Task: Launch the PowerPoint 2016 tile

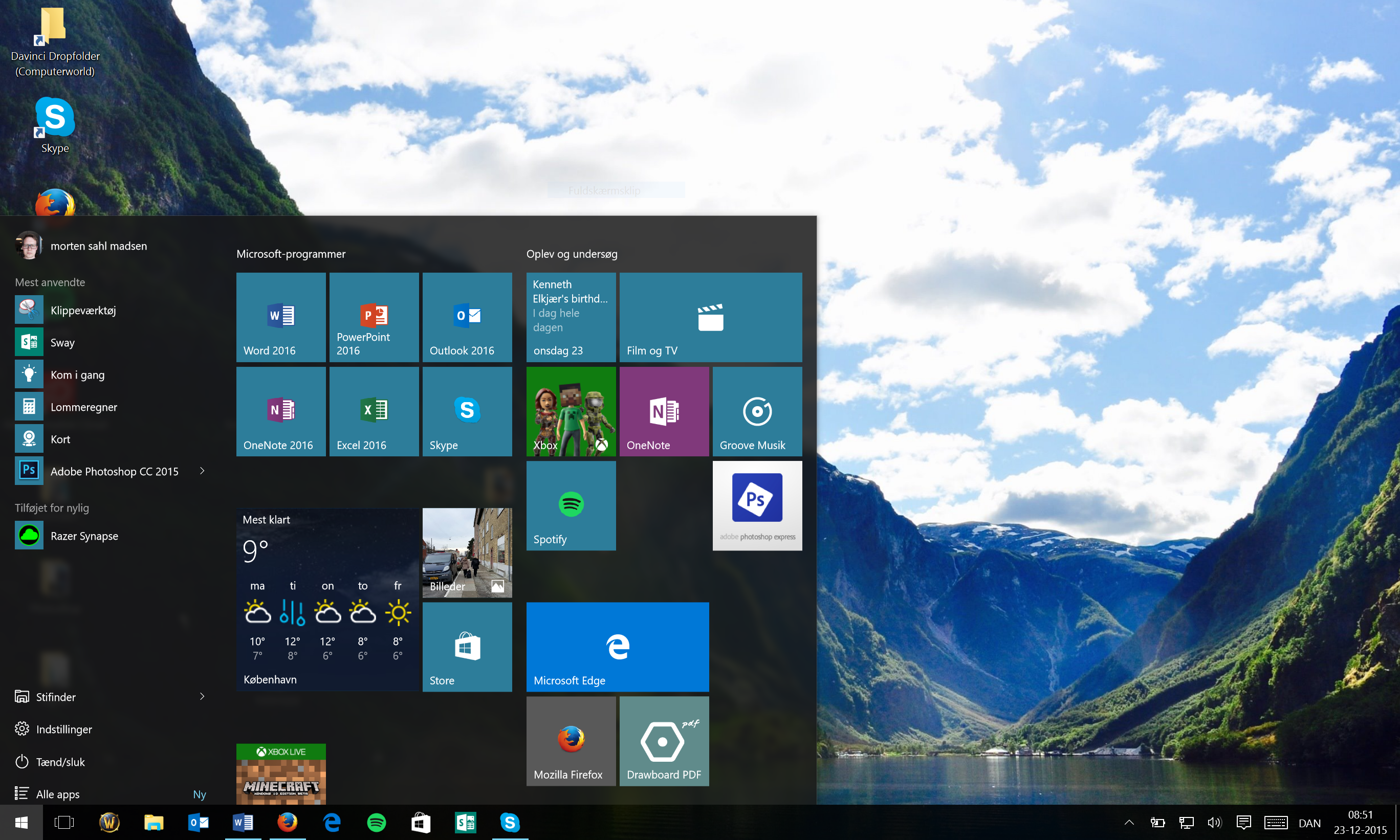Action: pos(374,317)
